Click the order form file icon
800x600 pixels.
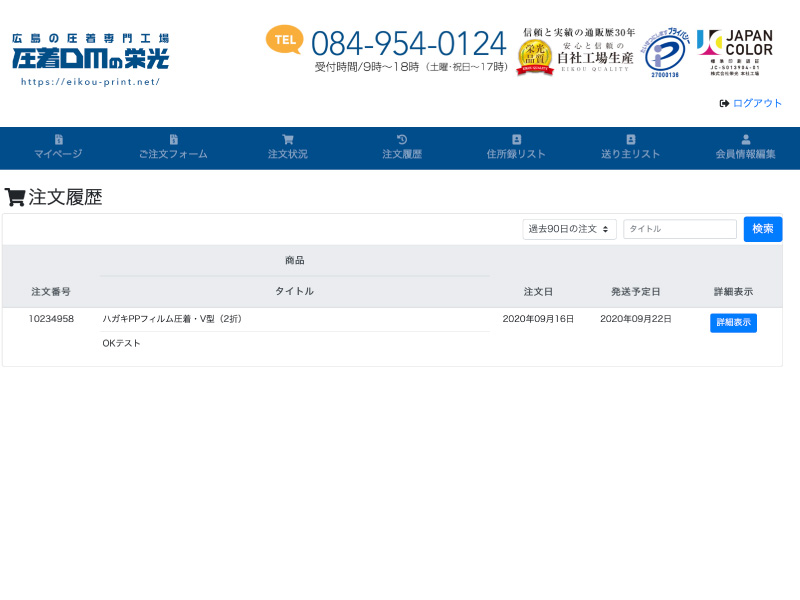[x=173, y=139]
